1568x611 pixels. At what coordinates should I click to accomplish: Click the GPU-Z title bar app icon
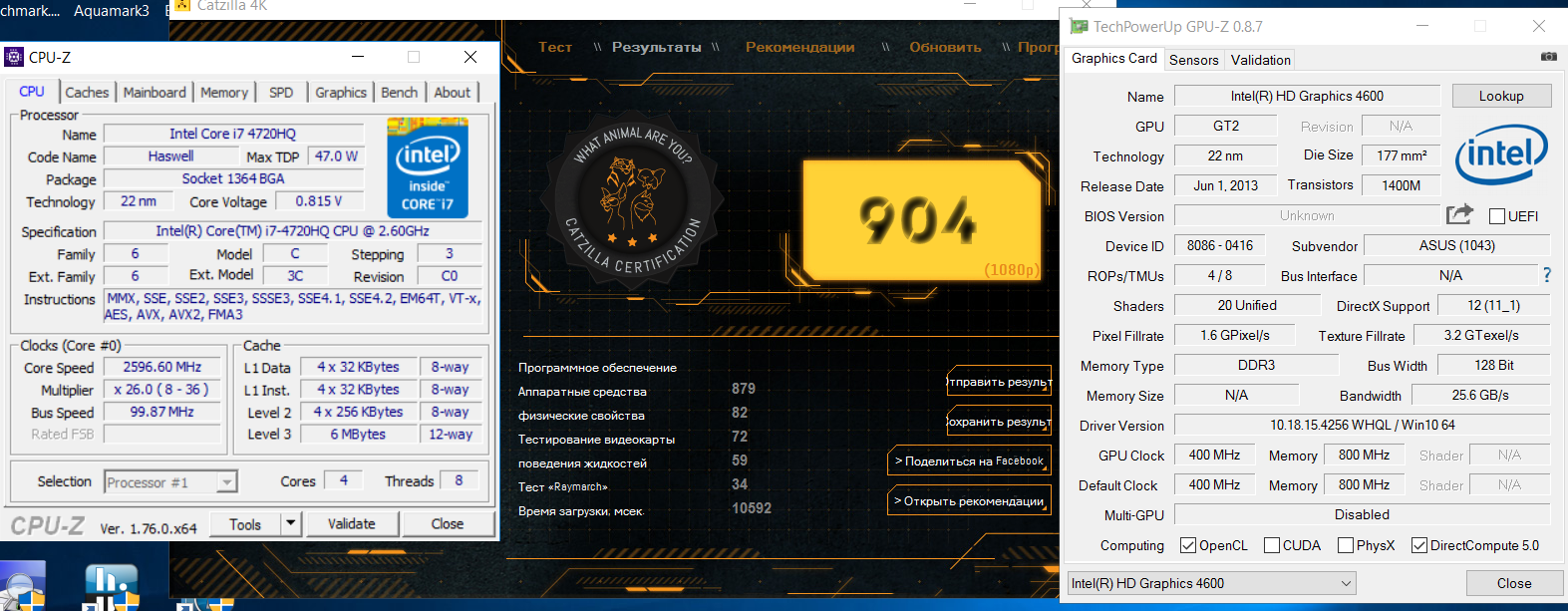pyautogui.click(x=1079, y=27)
